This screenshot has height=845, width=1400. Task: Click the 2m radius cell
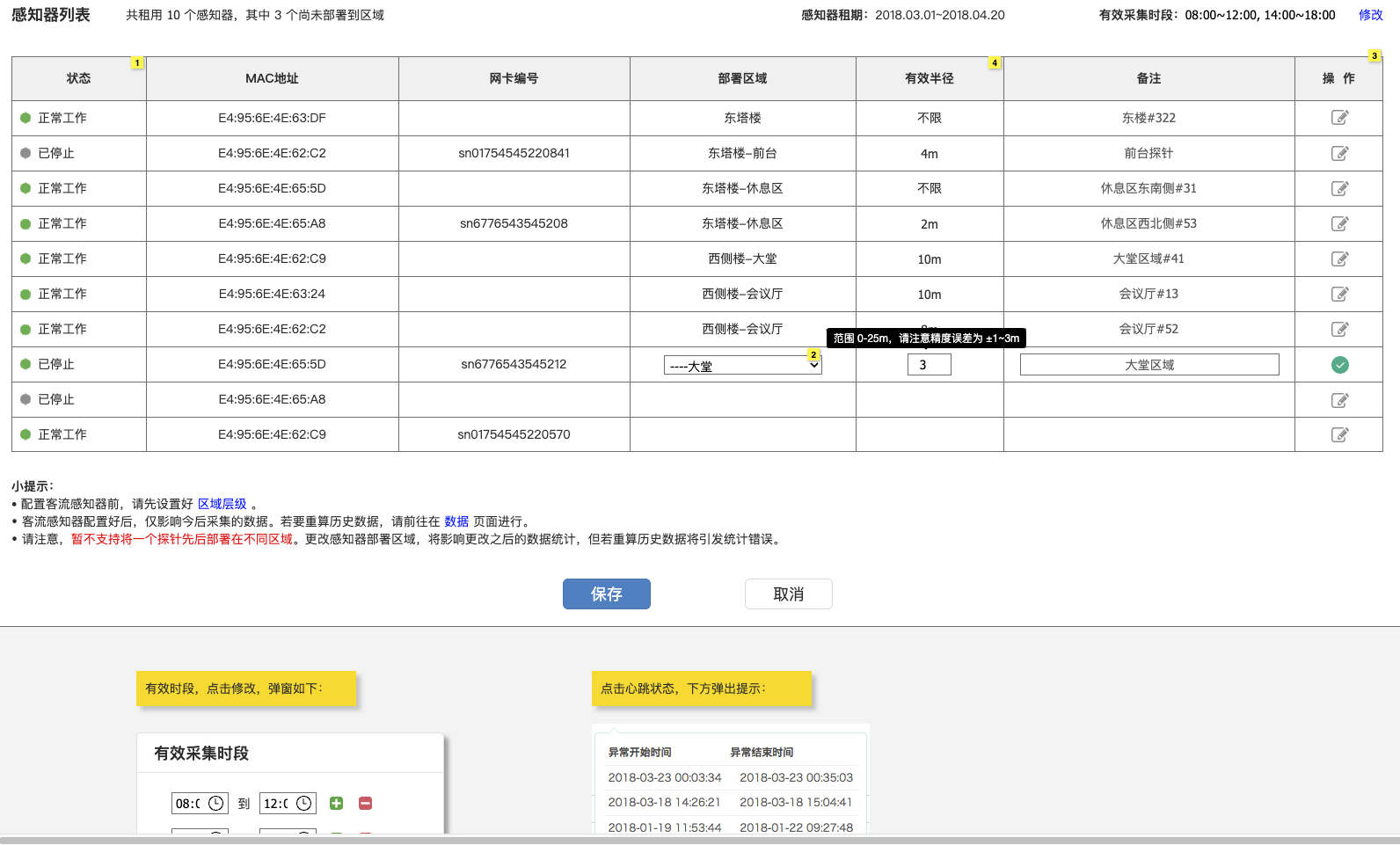930,223
